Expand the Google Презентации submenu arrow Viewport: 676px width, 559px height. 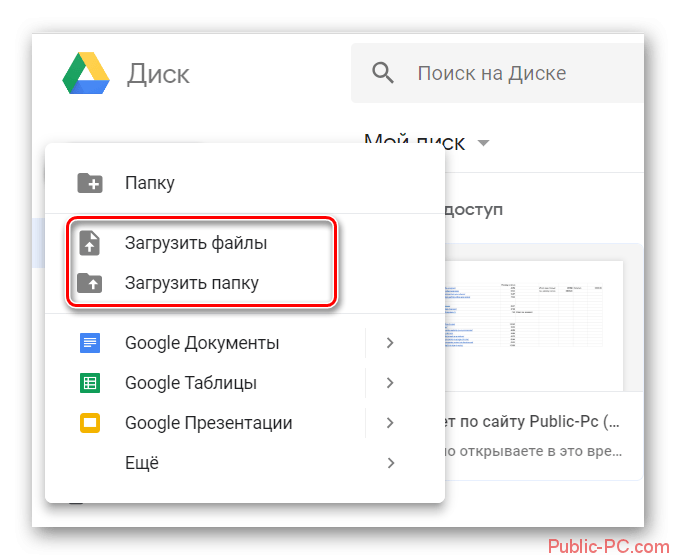390,423
